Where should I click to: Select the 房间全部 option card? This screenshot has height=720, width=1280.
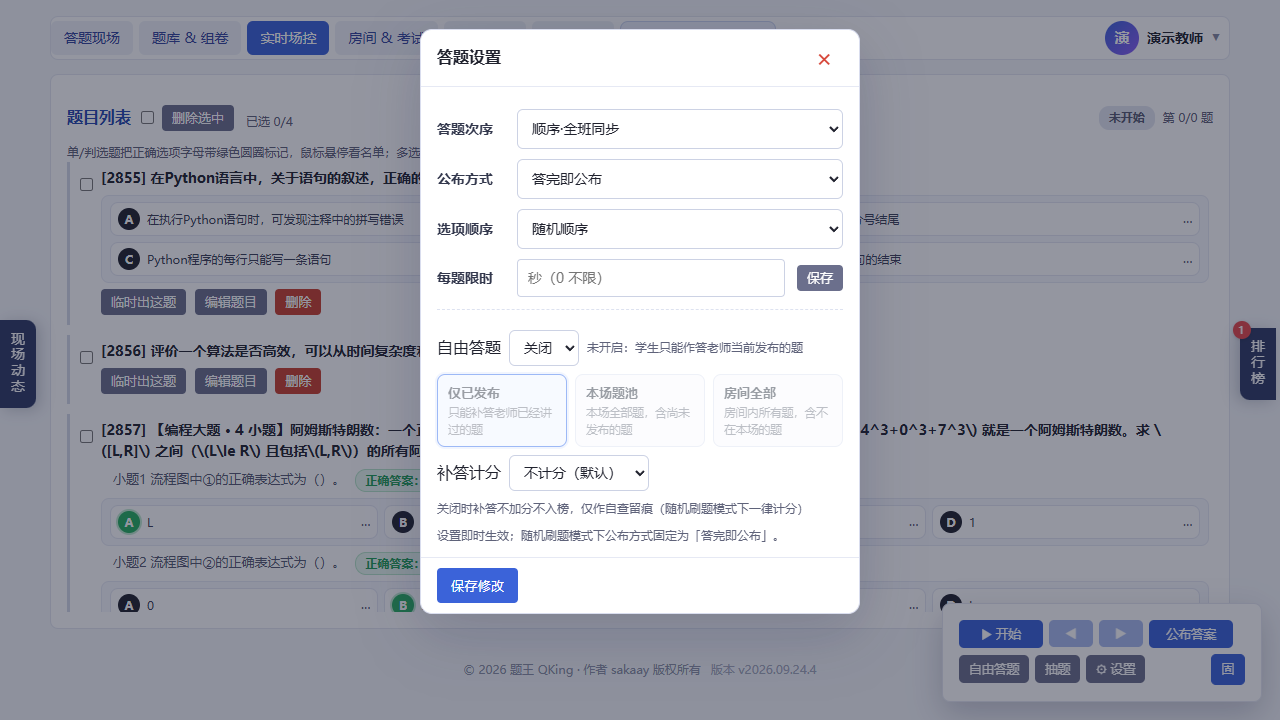[x=778, y=410]
